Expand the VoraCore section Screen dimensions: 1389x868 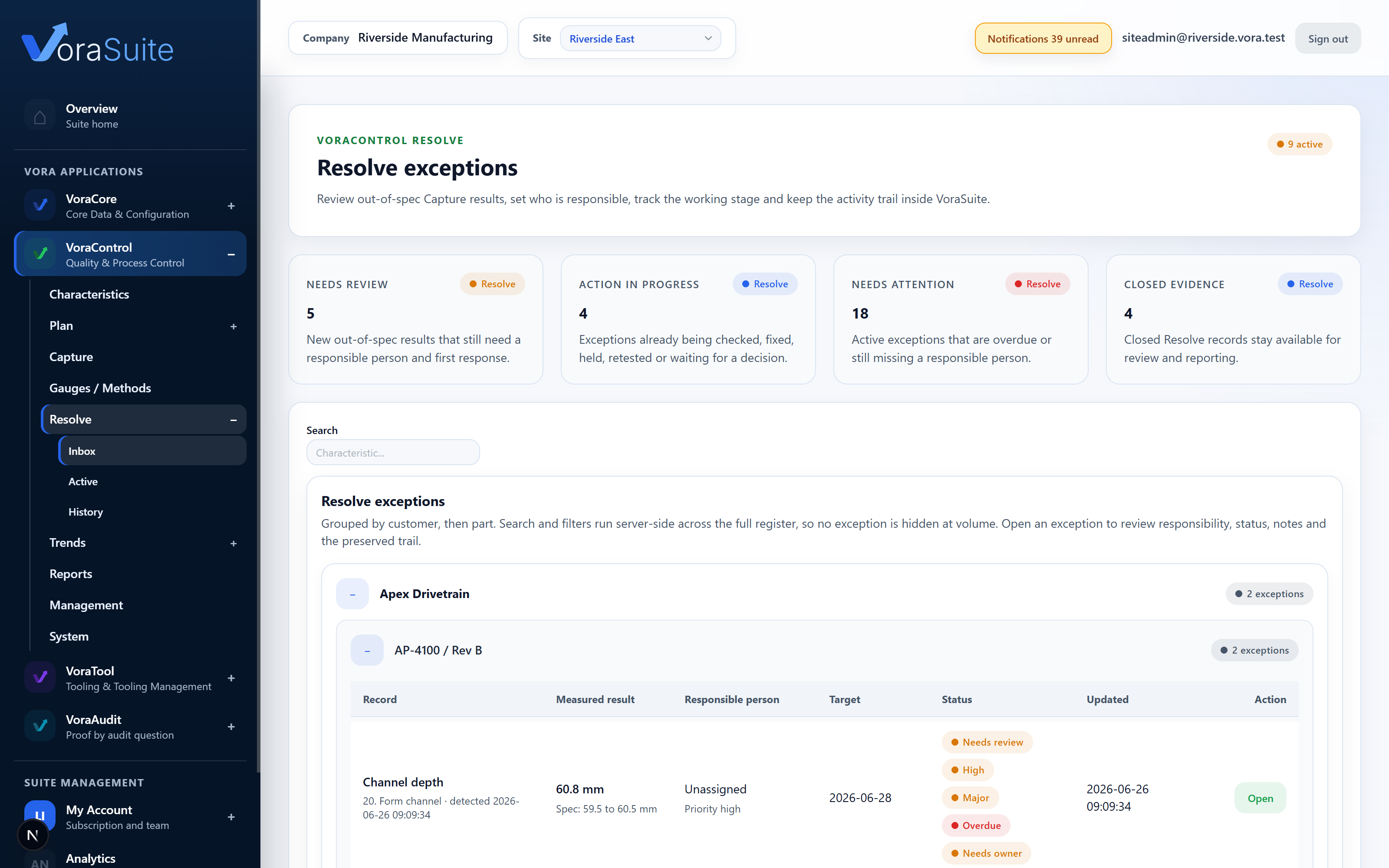coord(231,206)
